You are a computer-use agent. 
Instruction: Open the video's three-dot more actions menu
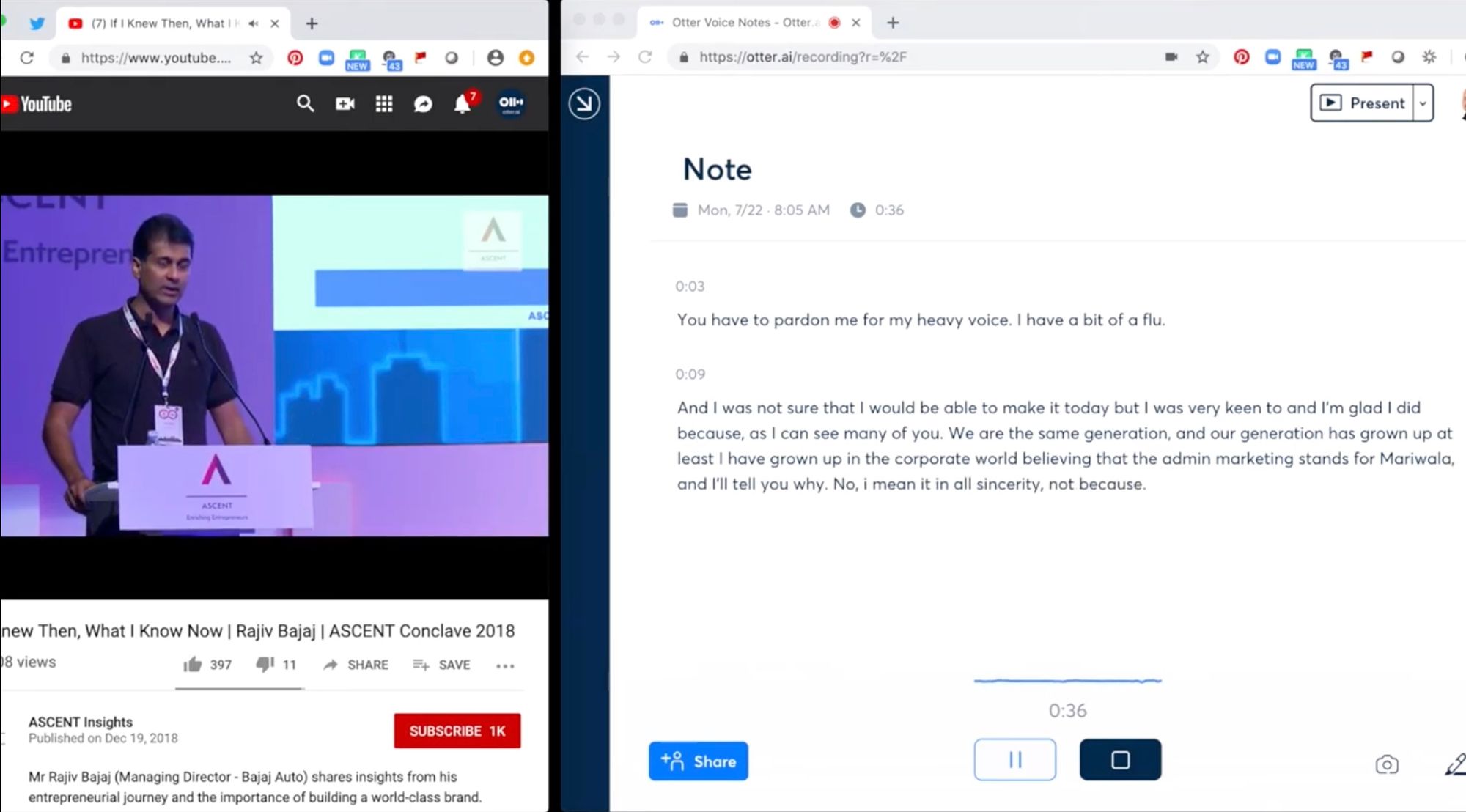click(x=505, y=665)
